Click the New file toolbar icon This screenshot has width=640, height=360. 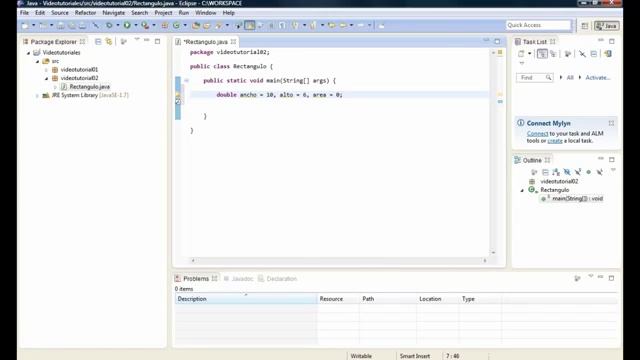coord(25,25)
